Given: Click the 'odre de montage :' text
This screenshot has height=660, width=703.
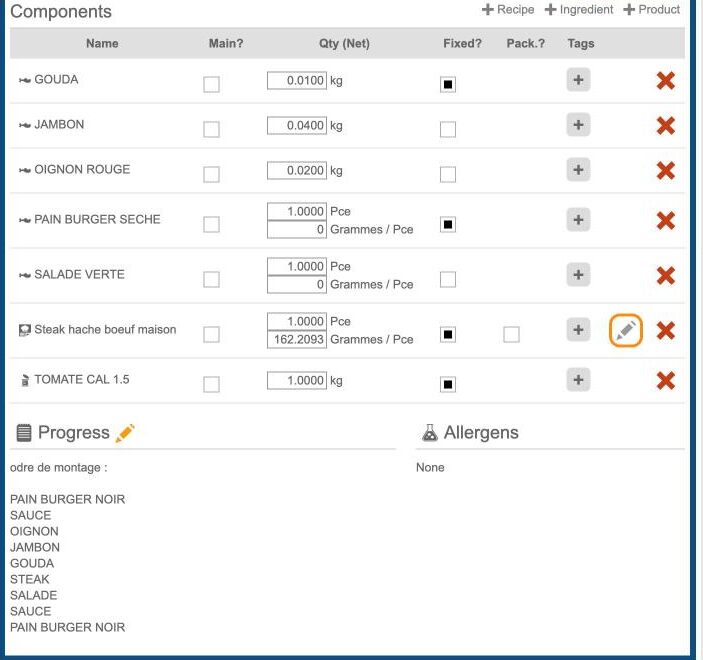Looking at the screenshot, I should [59, 468].
